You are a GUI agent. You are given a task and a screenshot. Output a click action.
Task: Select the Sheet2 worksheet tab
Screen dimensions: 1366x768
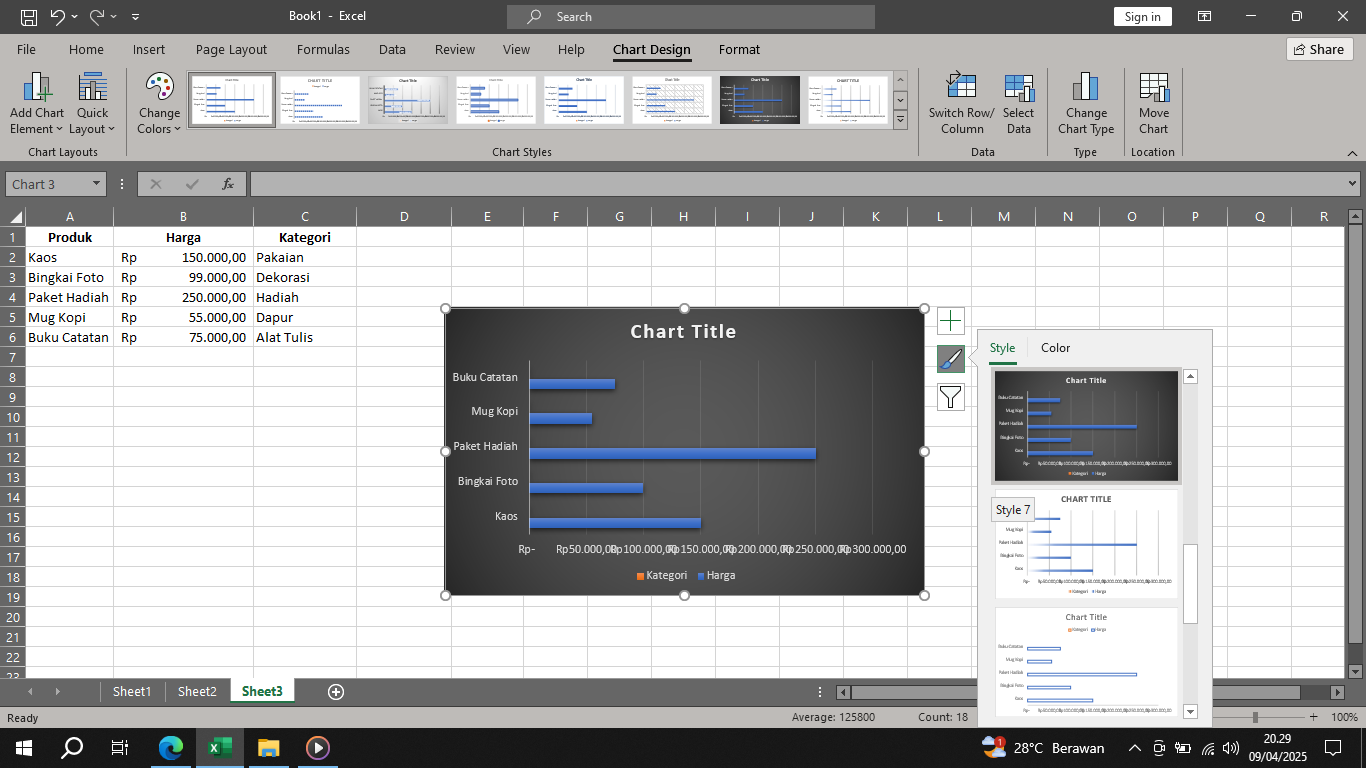point(197,691)
